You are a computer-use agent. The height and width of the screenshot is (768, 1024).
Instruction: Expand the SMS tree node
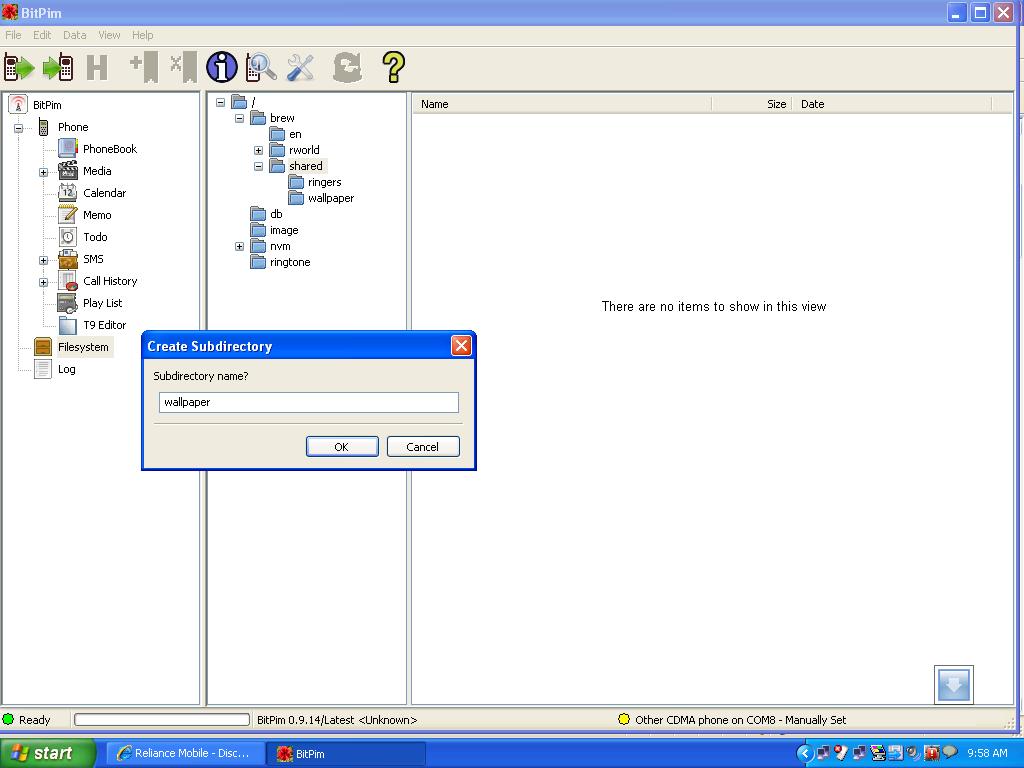43,261
